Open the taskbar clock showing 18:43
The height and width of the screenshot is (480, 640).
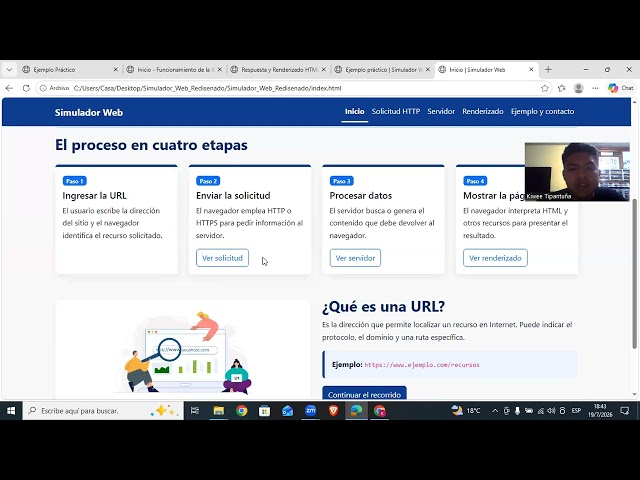point(600,411)
